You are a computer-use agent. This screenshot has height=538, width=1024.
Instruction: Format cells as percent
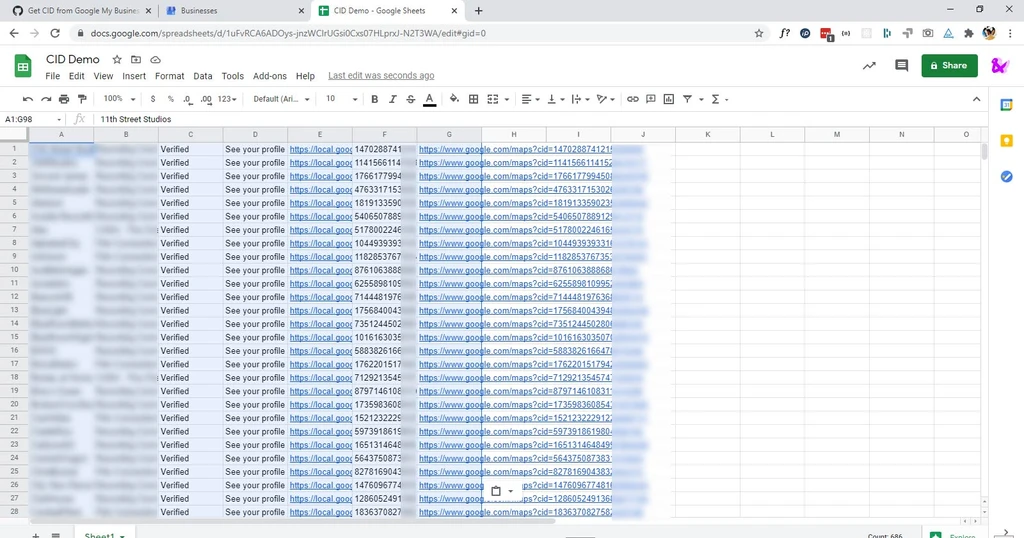[170, 99]
